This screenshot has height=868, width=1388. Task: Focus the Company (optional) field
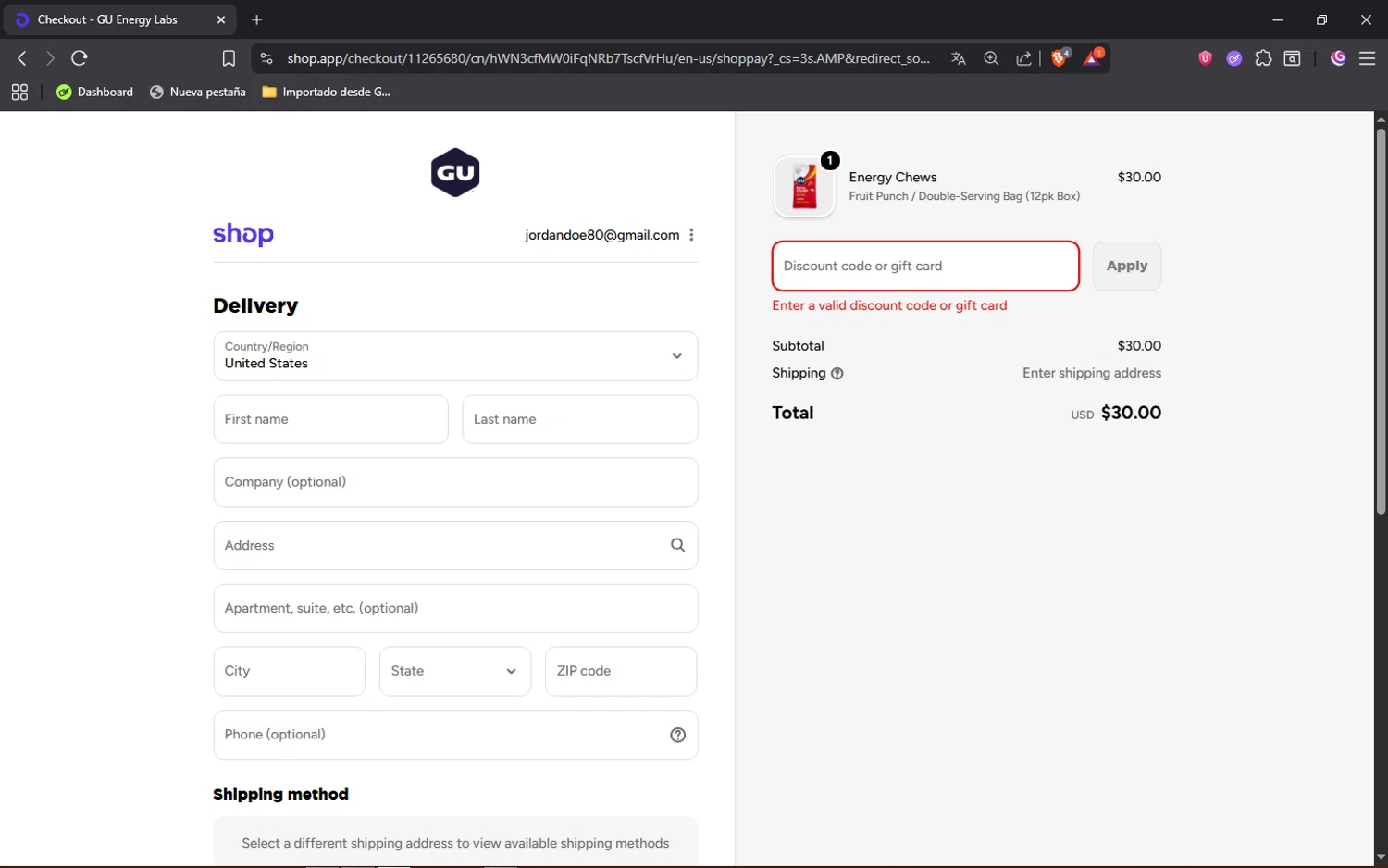(455, 482)
